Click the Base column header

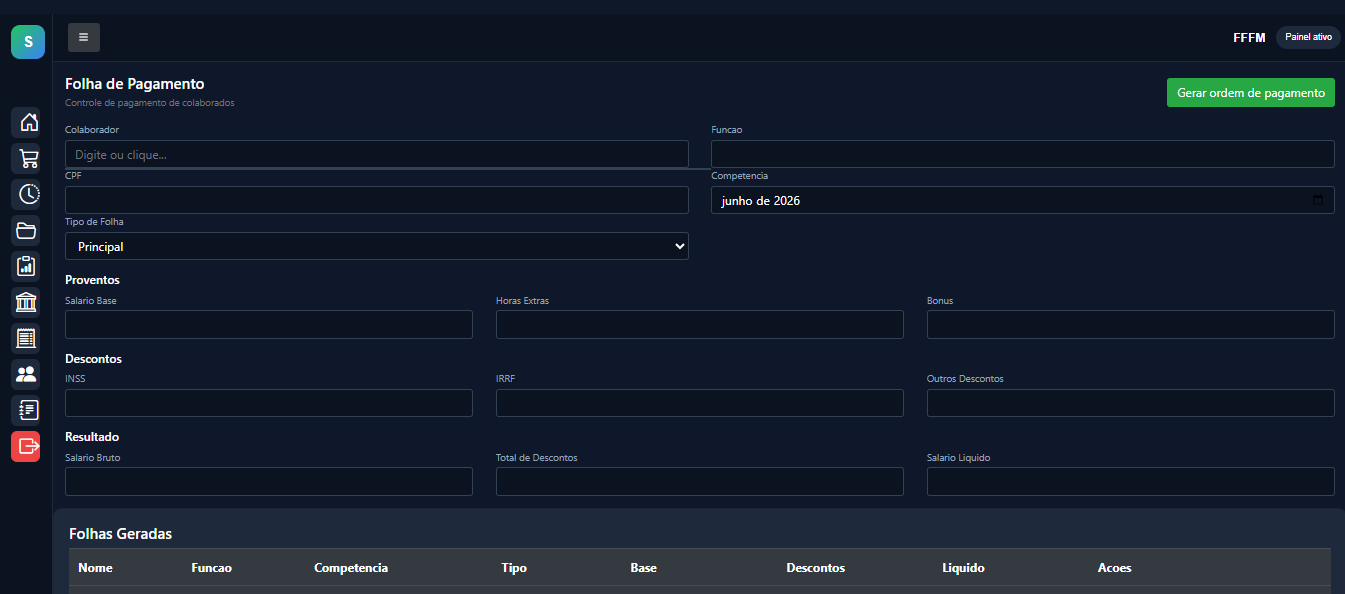click(x=643, y=568)
